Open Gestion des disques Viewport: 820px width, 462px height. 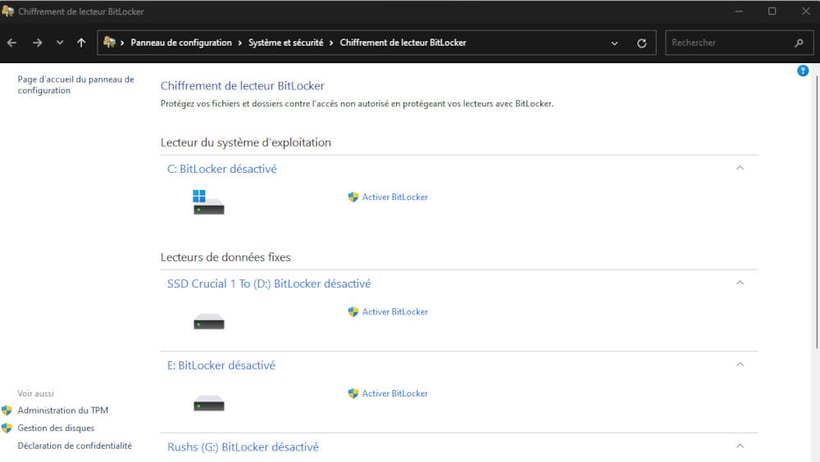(x=56, y=428)
